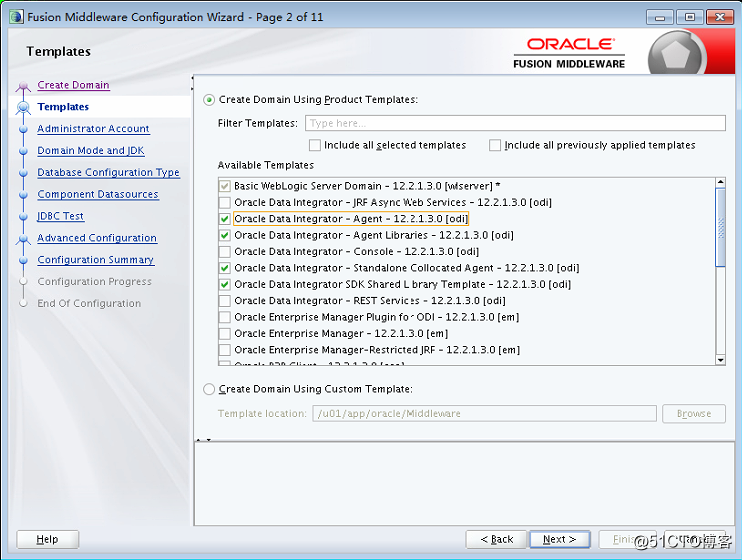Click the Database Configuration Type step bullet
Viewport: 742px width, 560px height.
tap(23, 173)
